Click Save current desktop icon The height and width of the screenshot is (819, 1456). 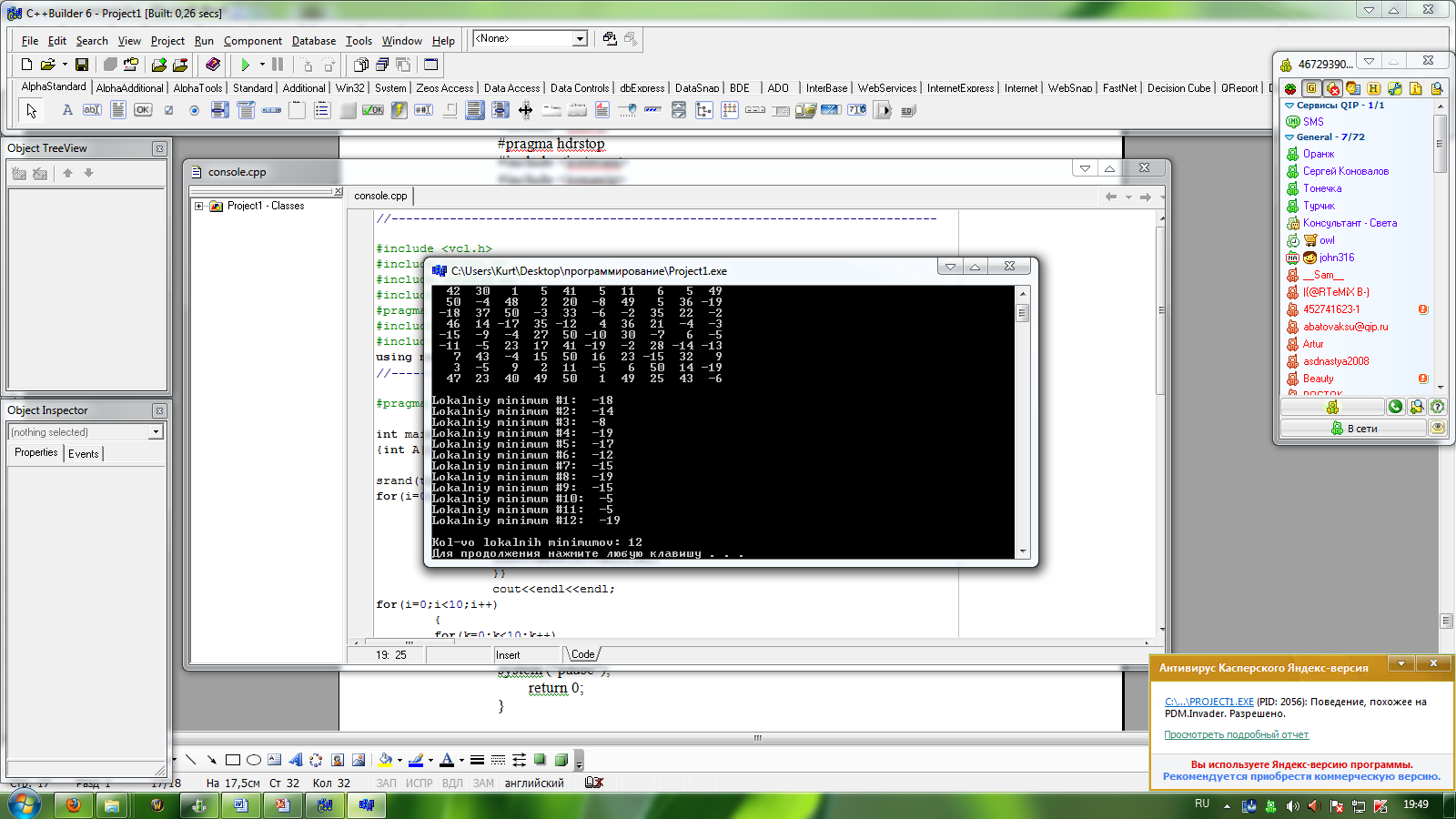610,38
